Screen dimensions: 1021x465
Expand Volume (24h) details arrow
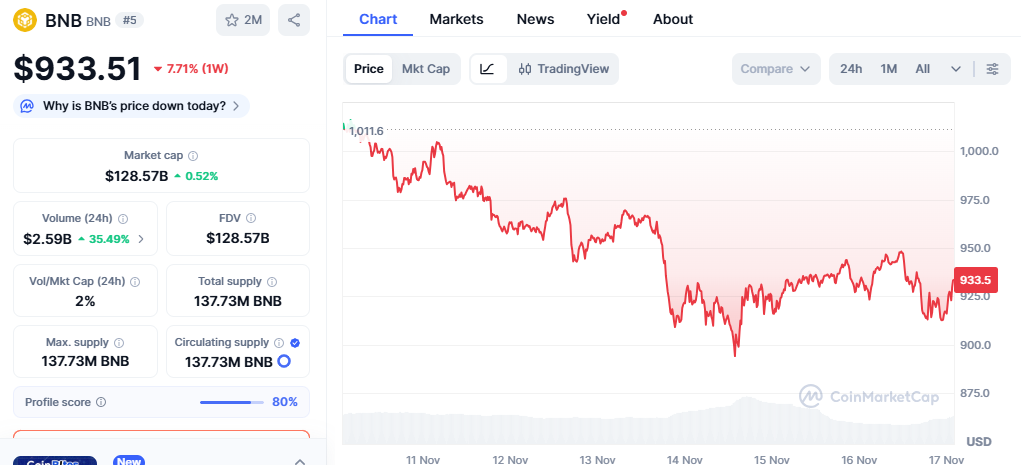click(141, 239)
